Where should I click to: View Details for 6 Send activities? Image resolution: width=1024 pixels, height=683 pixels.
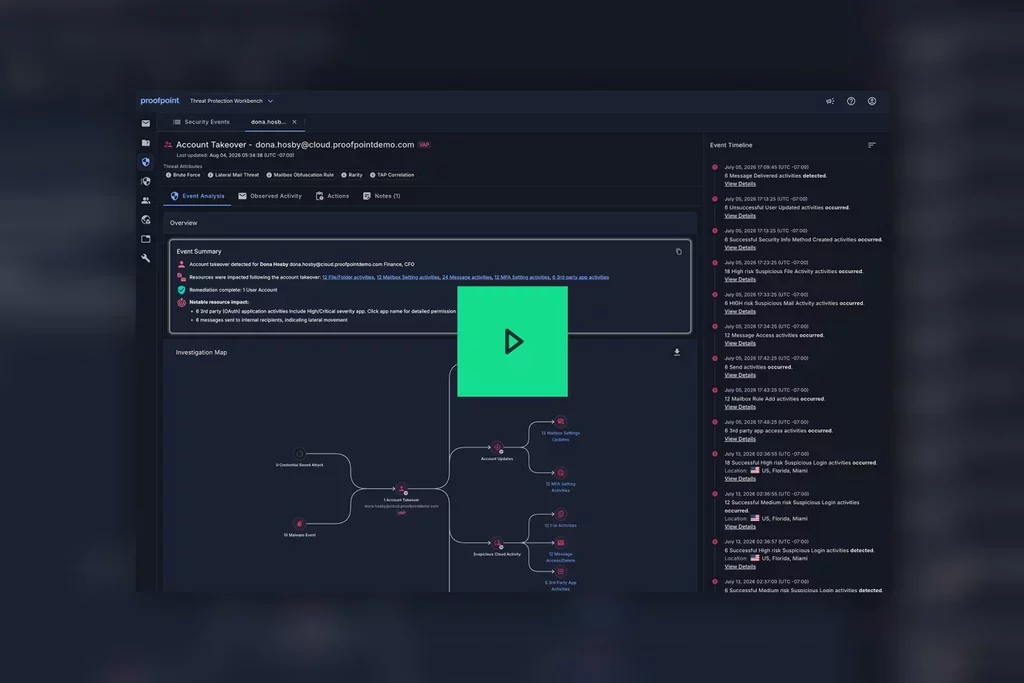740,375
